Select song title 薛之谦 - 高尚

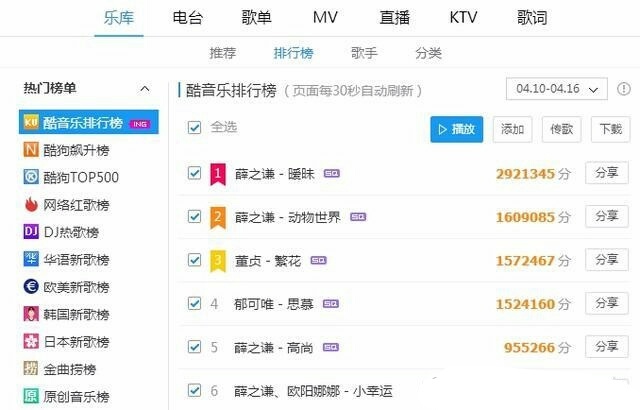[274, 348]
